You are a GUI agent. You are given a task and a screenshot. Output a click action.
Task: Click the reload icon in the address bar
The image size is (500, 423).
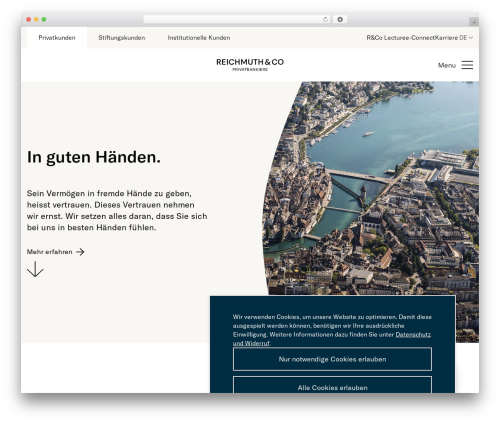[x=325, y=20]
